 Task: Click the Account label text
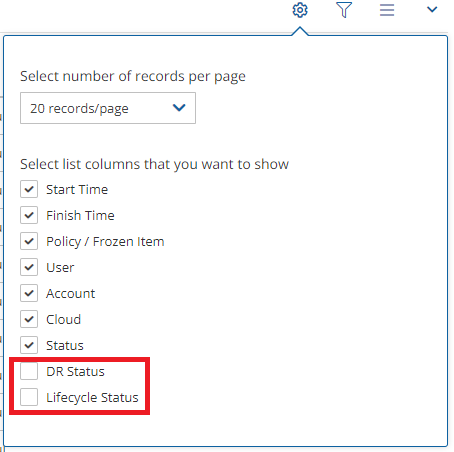pyautogui.click(x=71, y=293)
